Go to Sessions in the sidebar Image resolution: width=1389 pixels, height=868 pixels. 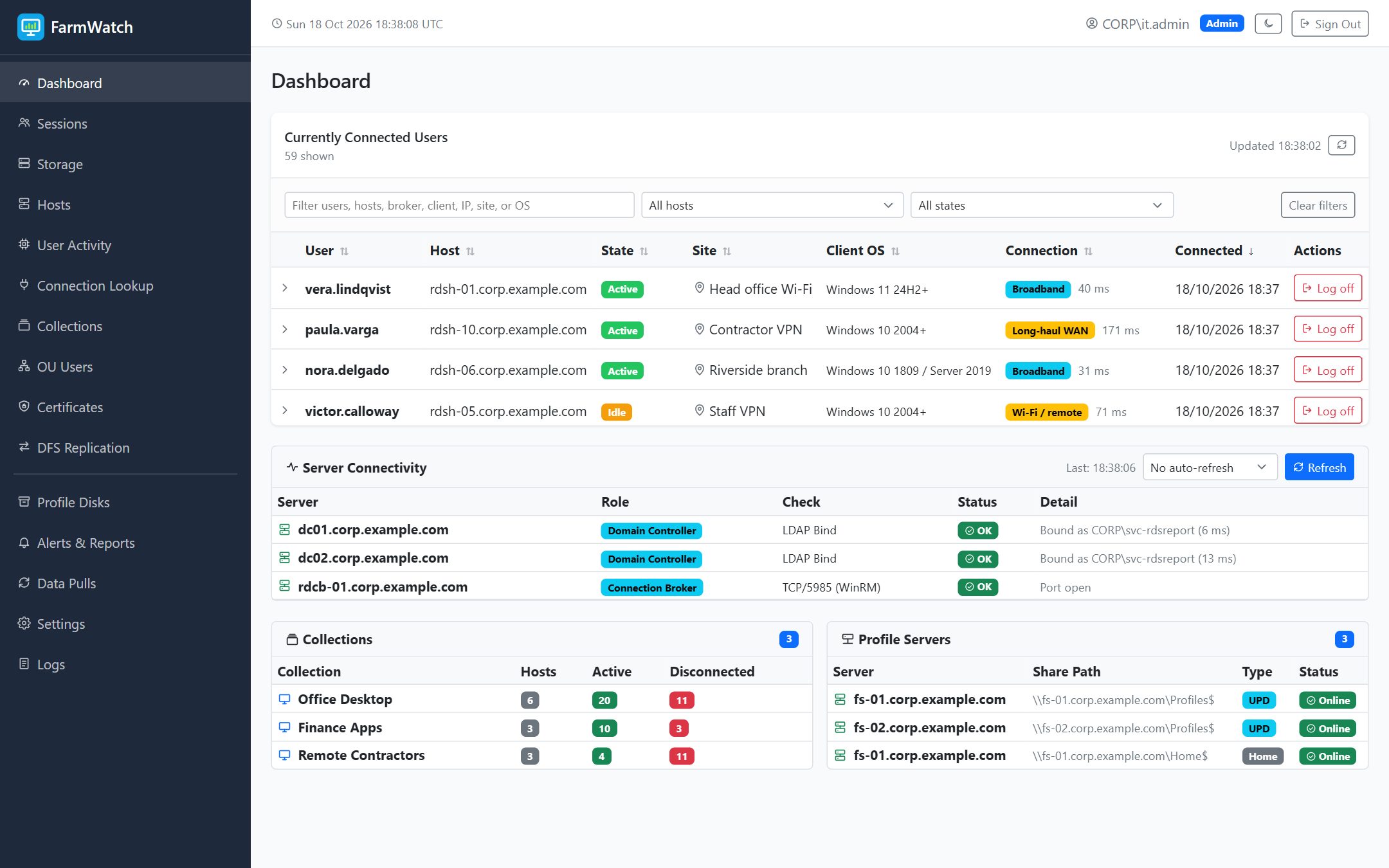[125, 123]
